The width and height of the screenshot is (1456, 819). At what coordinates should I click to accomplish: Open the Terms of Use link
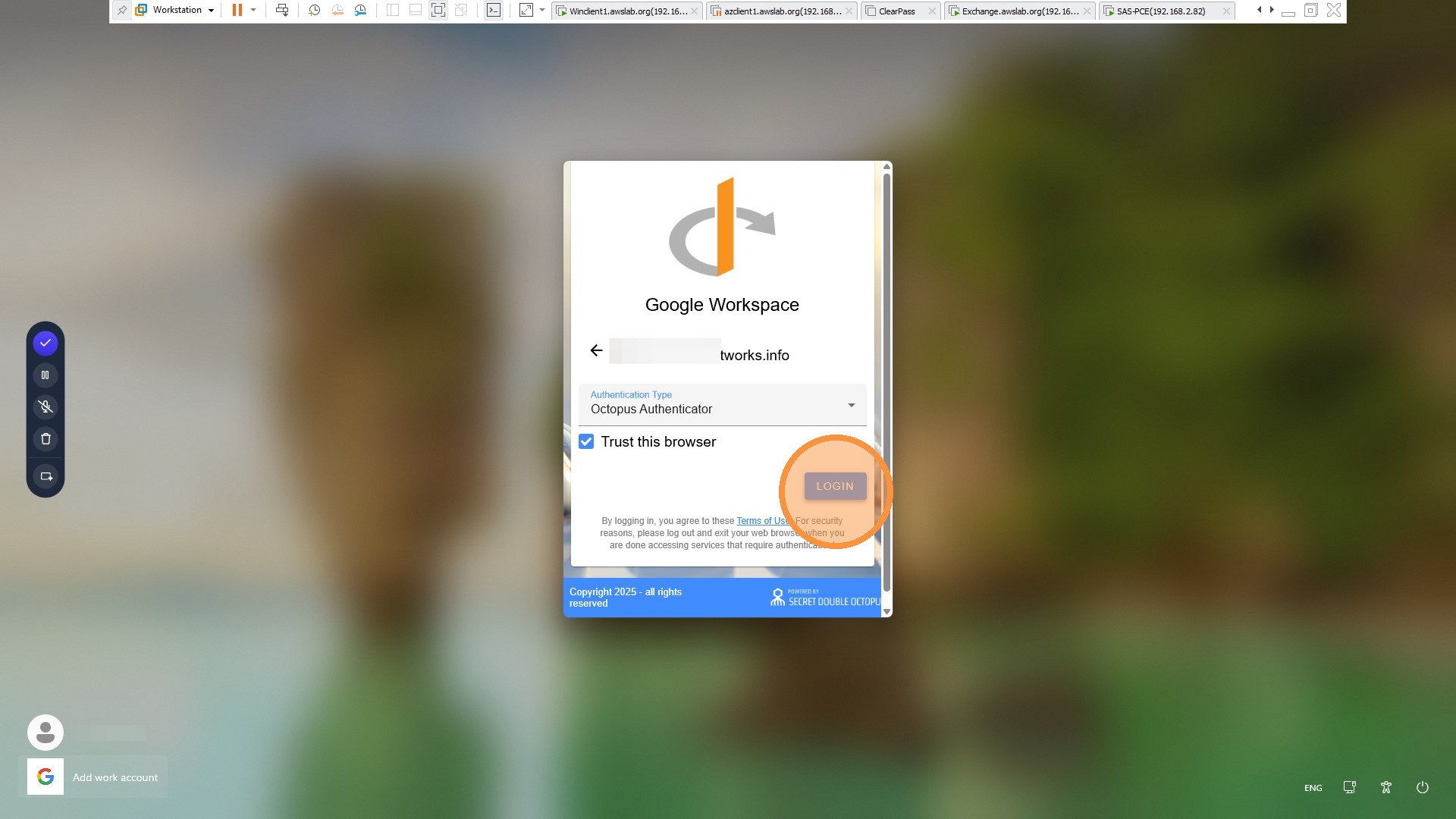click(763, 521)
